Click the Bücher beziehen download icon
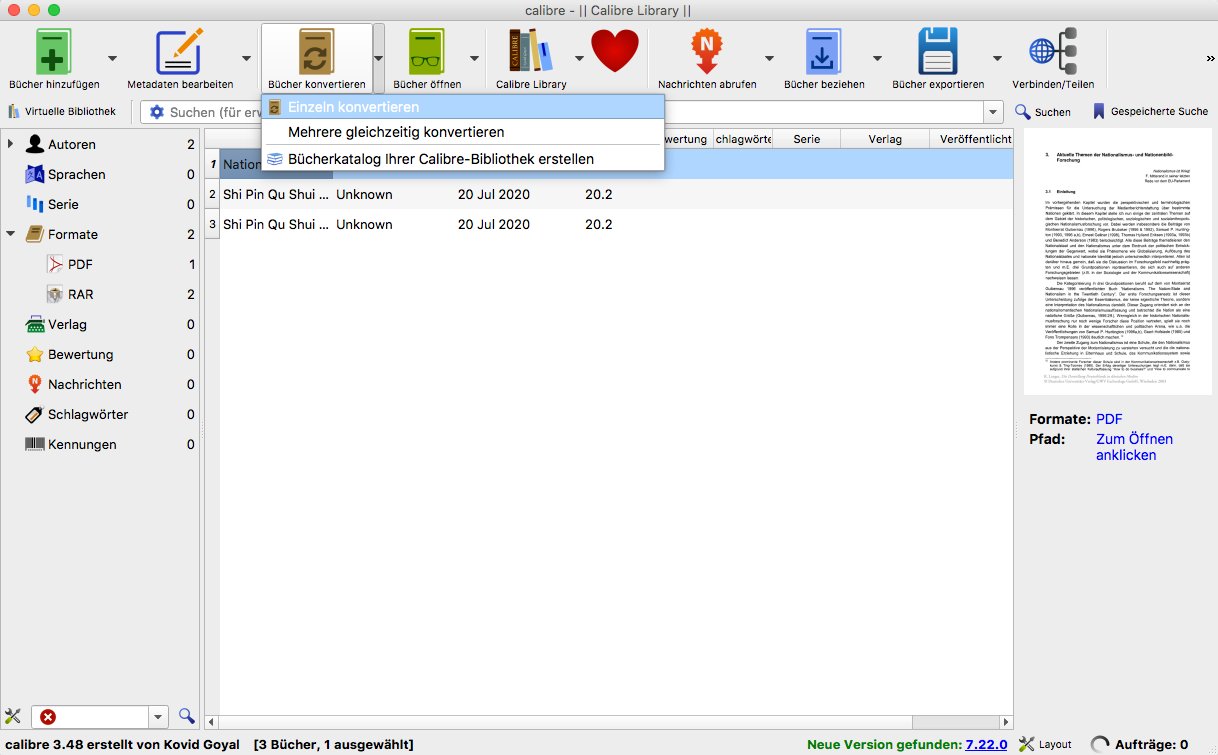This screenshot has height=755, width=1218. [824, 50]
